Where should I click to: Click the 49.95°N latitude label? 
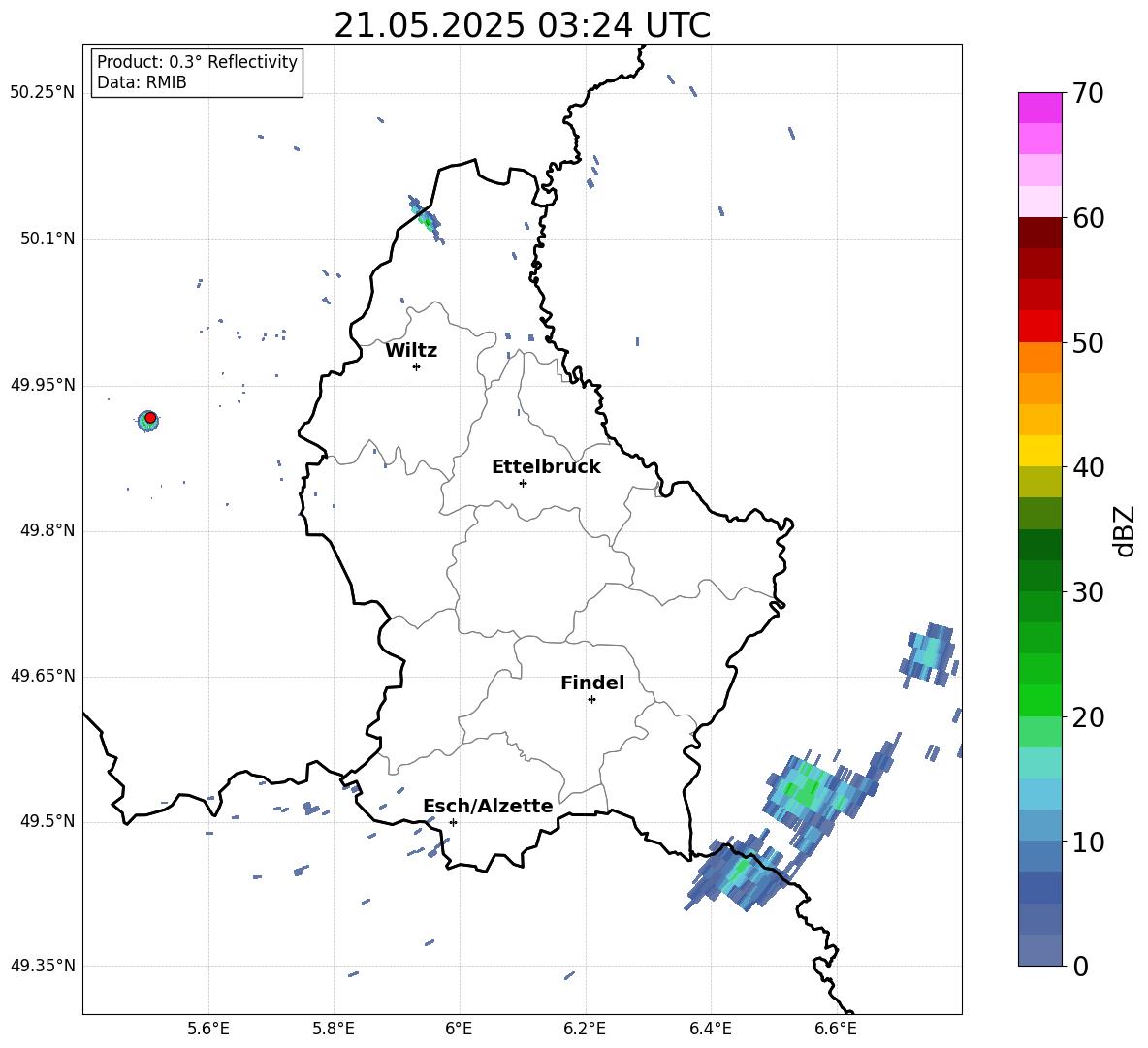(x=43, y=385)
